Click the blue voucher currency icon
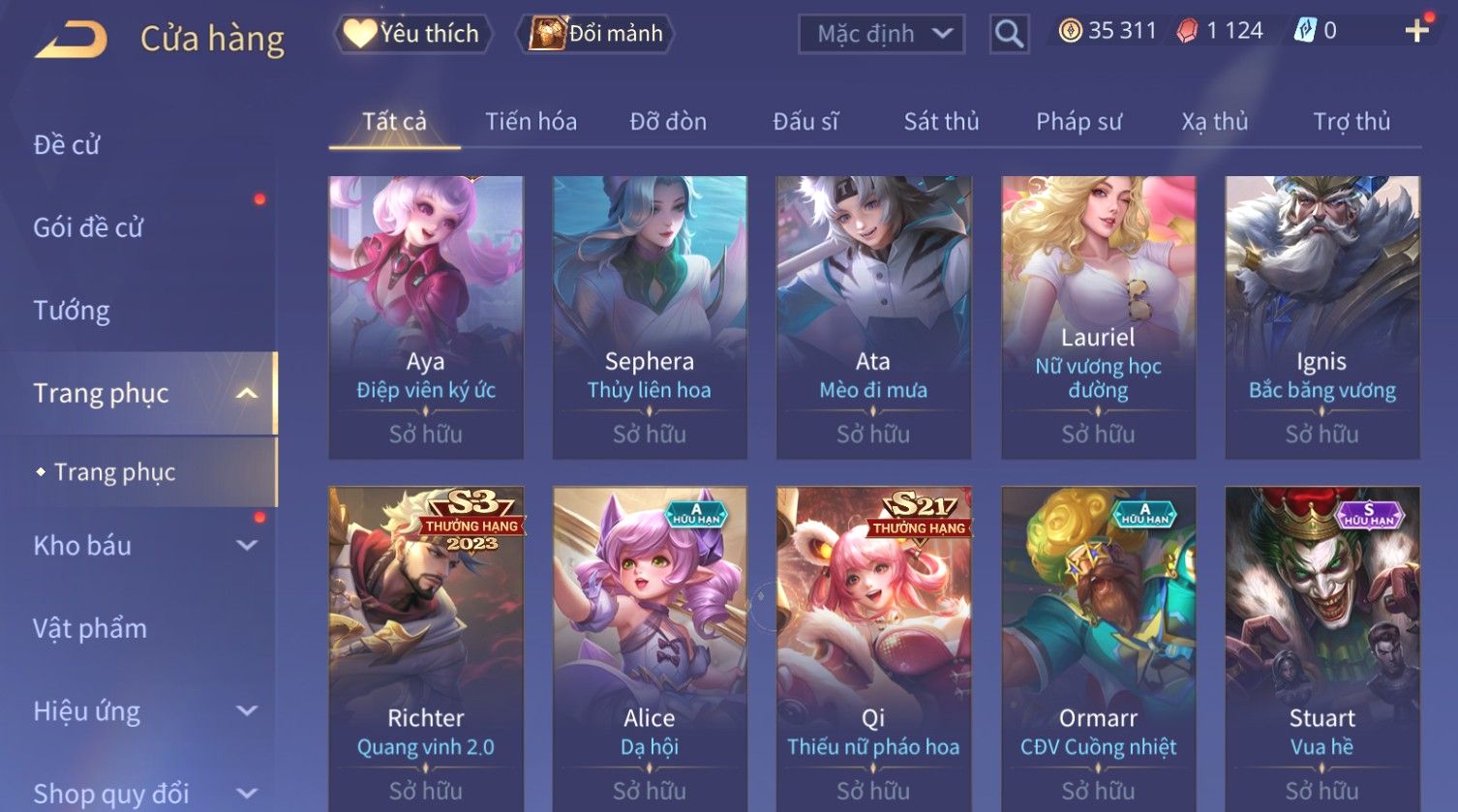This screenshot has width=1458, height=812. click(x=1304, y=31)
